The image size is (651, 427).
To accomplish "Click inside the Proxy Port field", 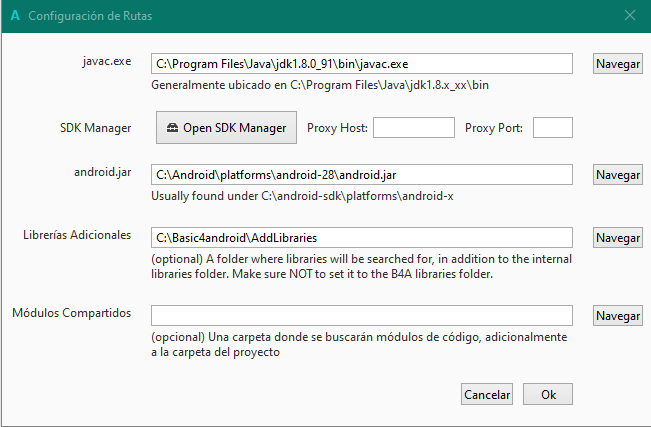I will (x=552, y=128).
